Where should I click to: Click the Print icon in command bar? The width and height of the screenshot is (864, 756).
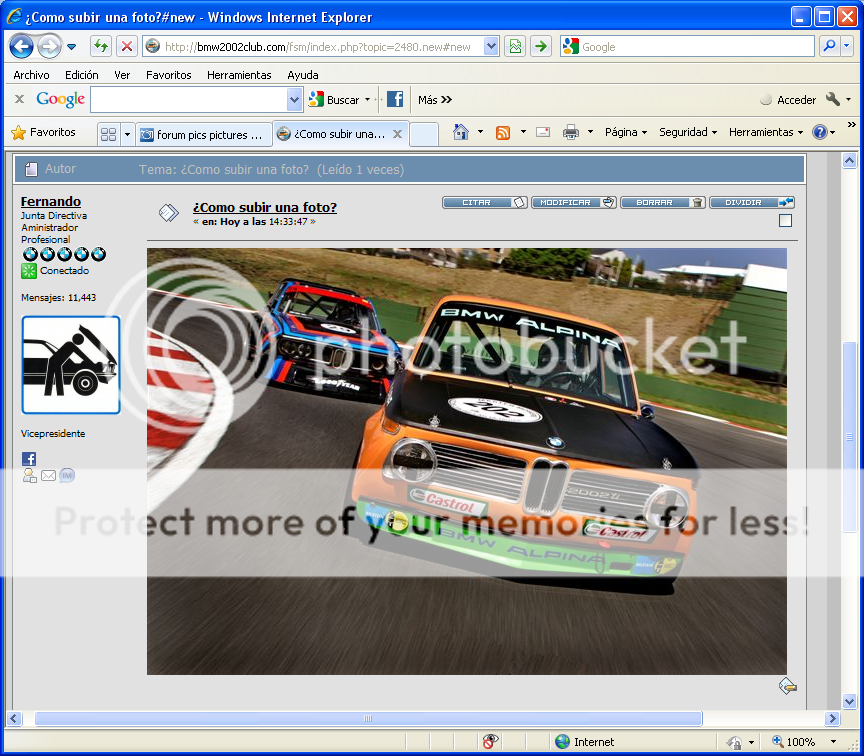pos(571,132)
